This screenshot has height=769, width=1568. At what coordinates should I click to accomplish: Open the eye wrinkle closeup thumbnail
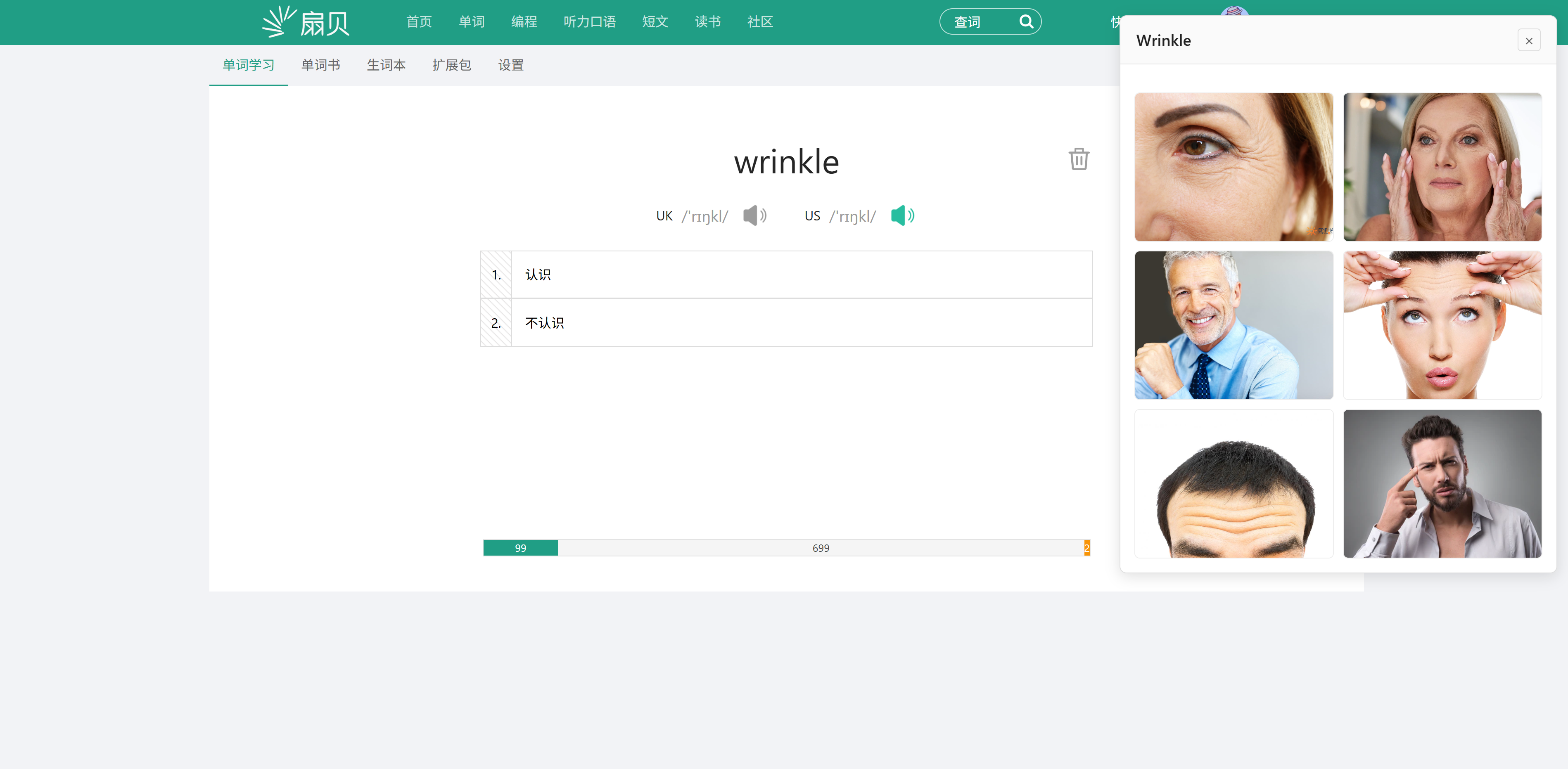click(x=1233, y=167)
